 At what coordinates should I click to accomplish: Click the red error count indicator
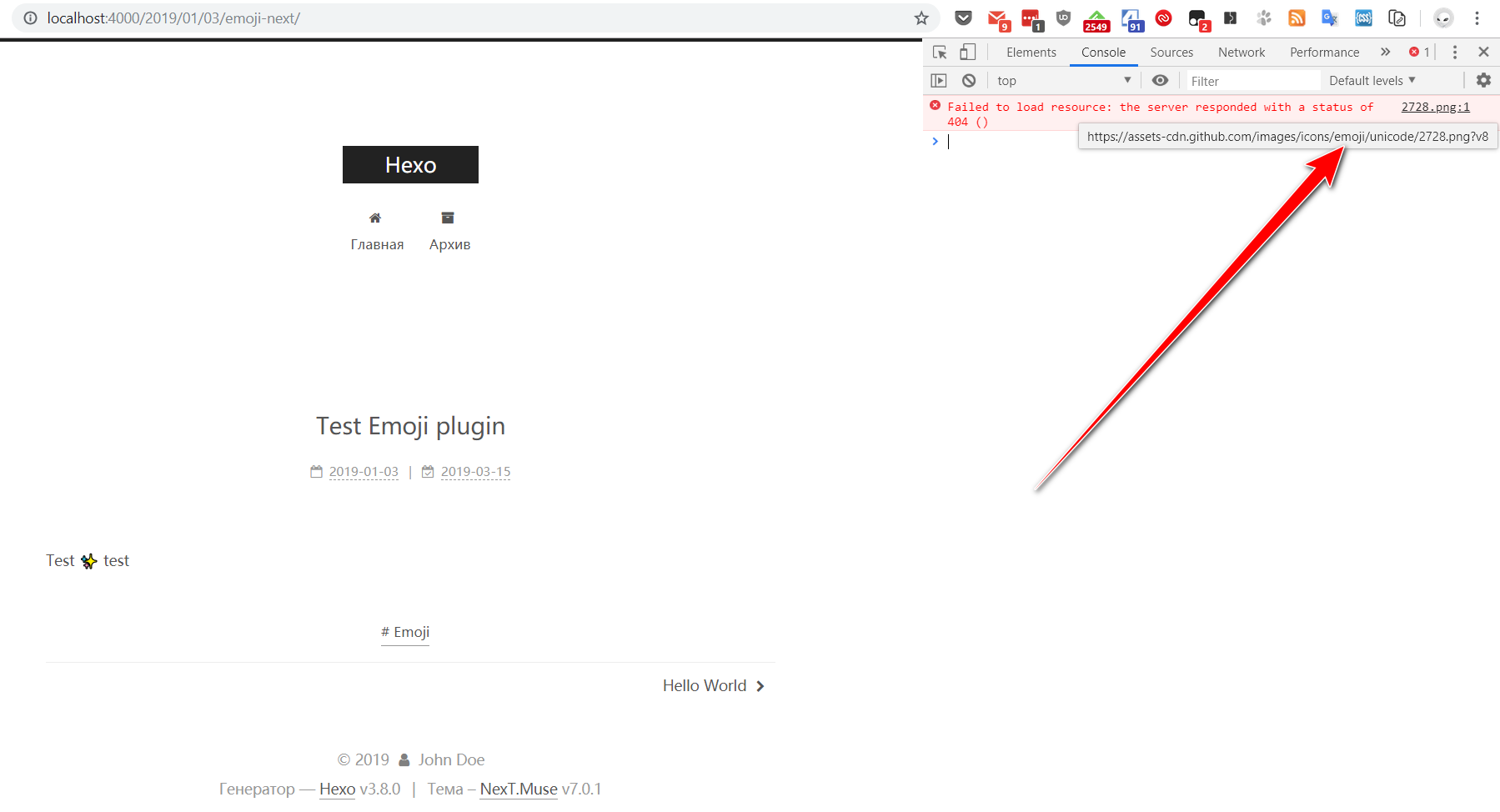click(x=1419, y=52)
